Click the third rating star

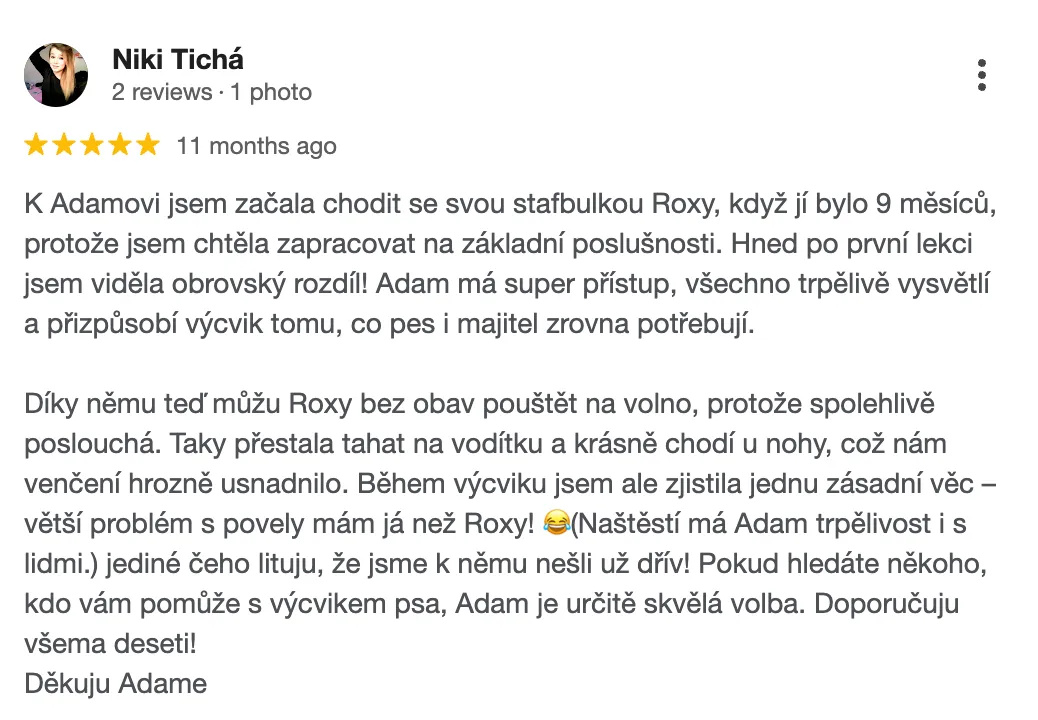click(92, 146)
